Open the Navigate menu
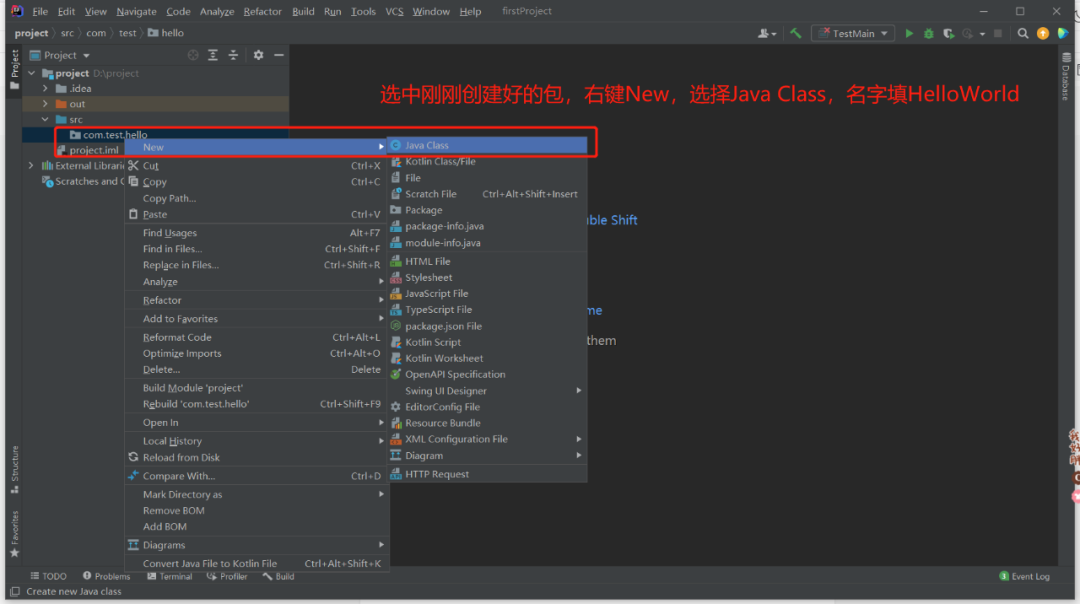 tap(136, 12)
